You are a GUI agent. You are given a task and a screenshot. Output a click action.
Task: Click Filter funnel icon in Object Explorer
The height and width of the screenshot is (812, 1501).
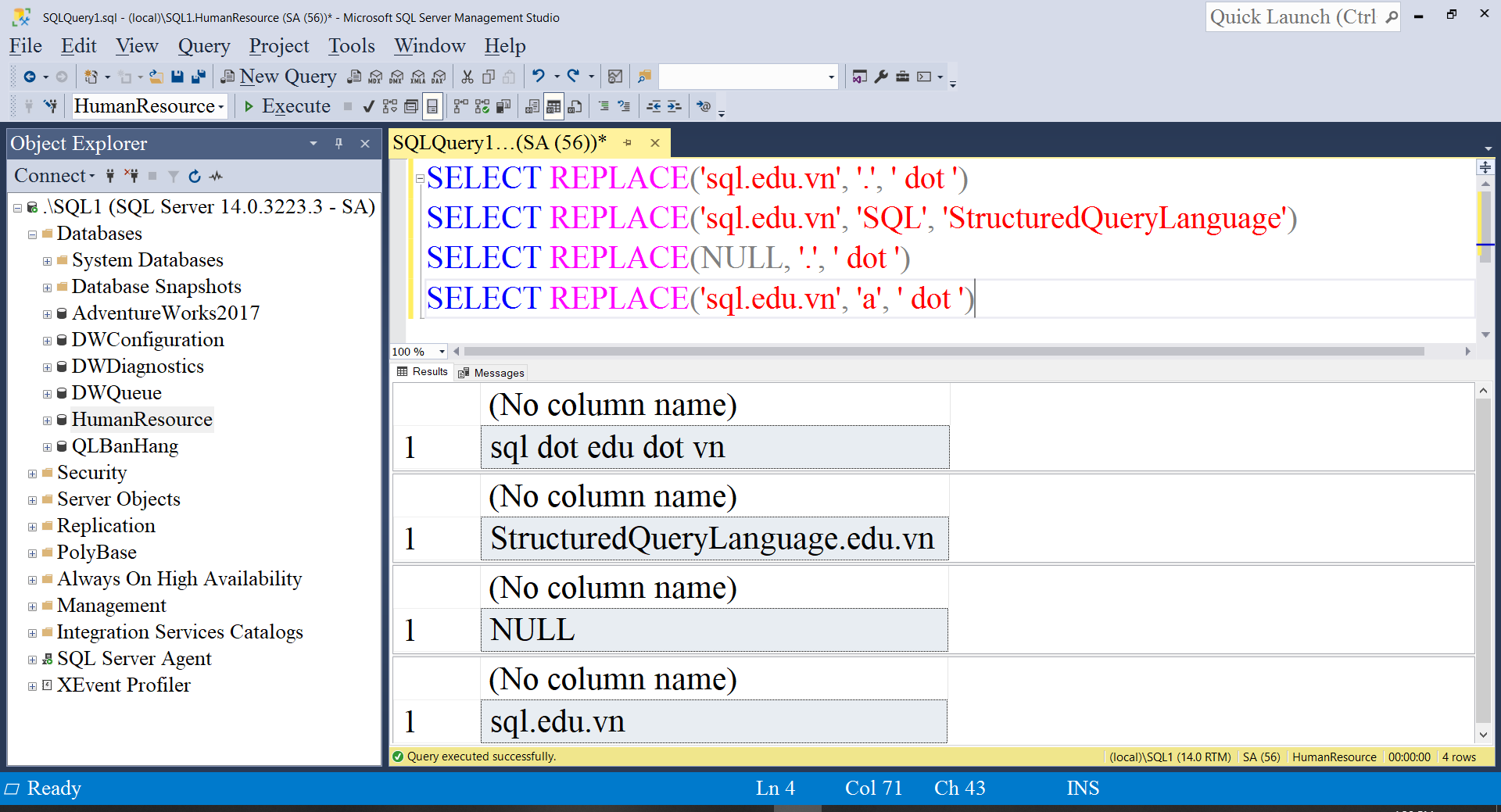coord(174,176)
